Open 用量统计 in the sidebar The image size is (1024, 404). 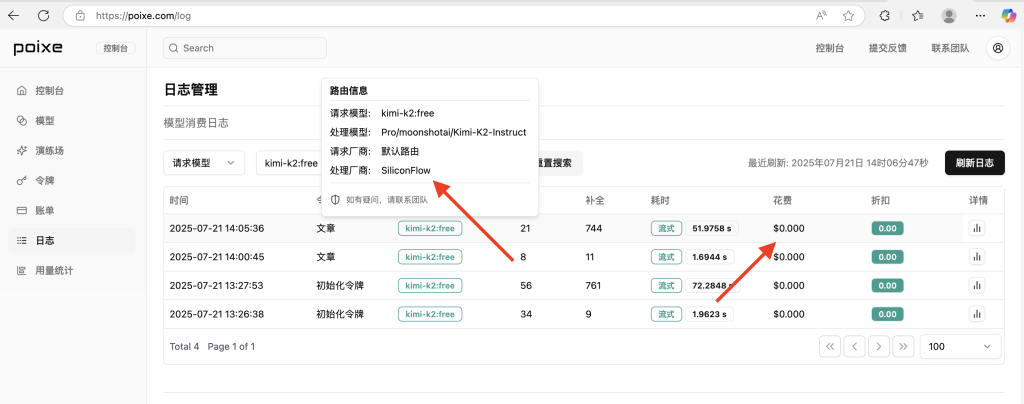tap(54, 270)
